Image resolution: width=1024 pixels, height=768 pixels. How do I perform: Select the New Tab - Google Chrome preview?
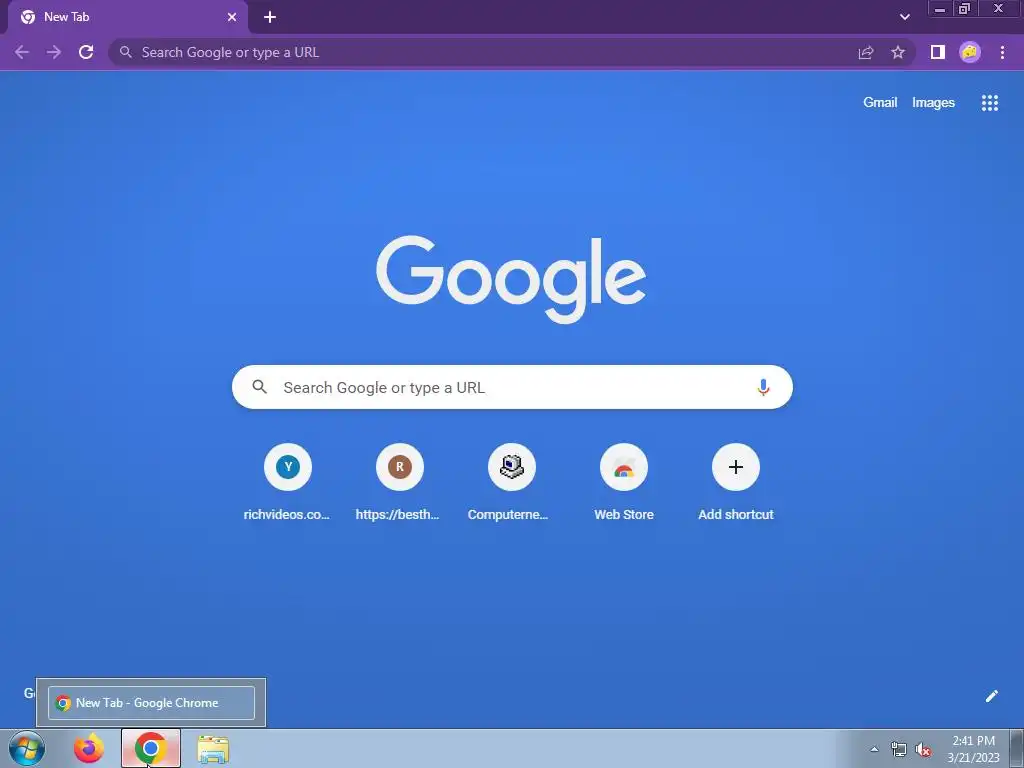click(151, 703)
